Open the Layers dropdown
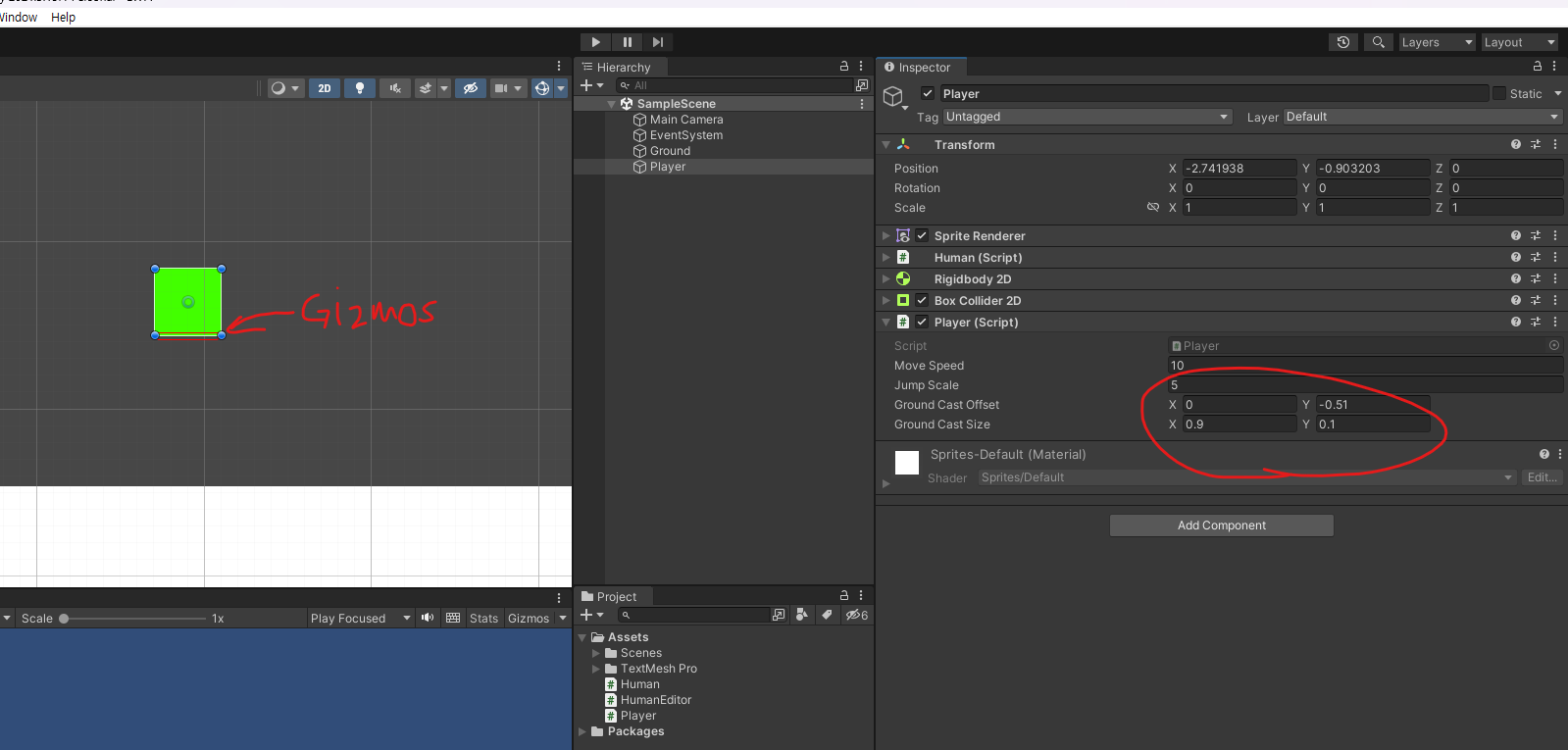Viewport: 1568px width, 750px height. click(1437, 42)
